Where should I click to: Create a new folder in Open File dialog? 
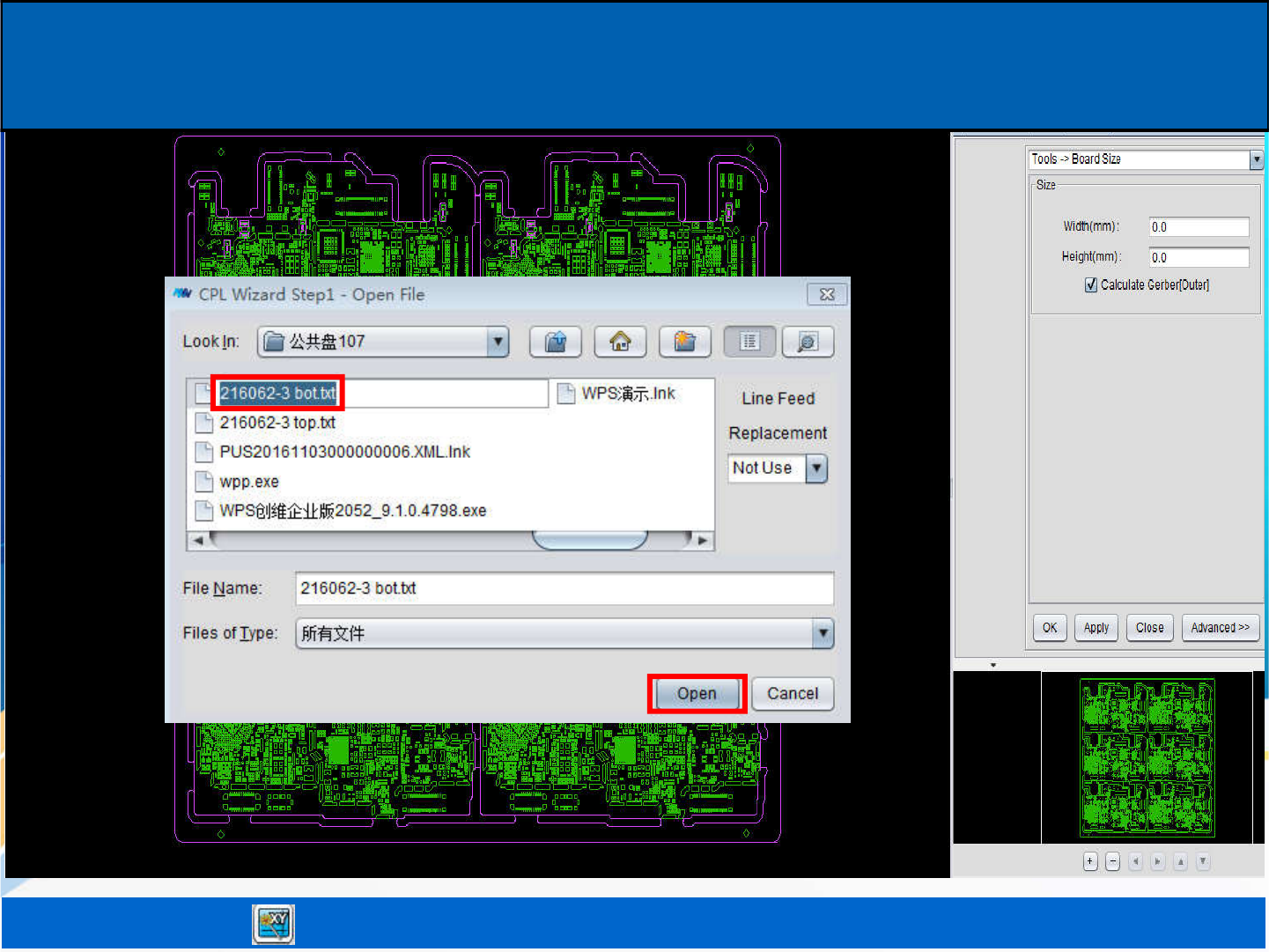pos(685,342)
